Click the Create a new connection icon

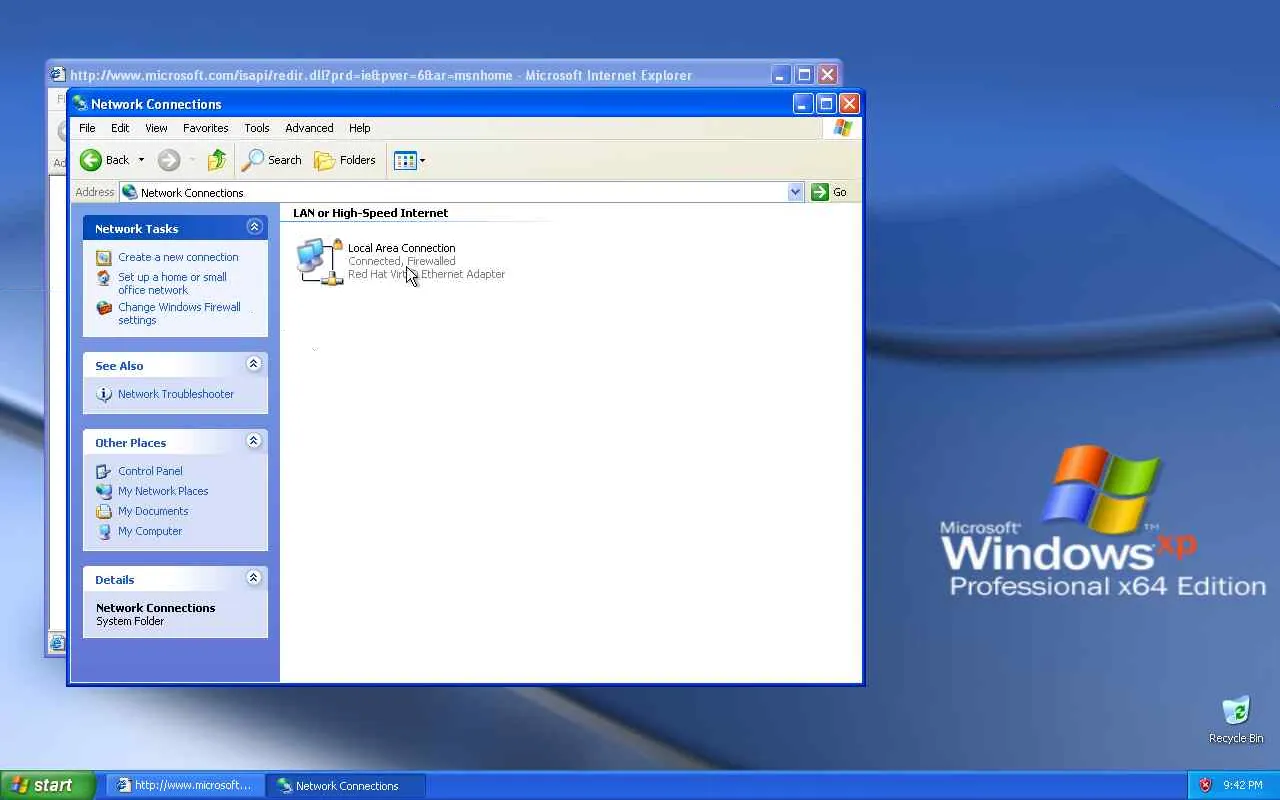click(103, 257)
